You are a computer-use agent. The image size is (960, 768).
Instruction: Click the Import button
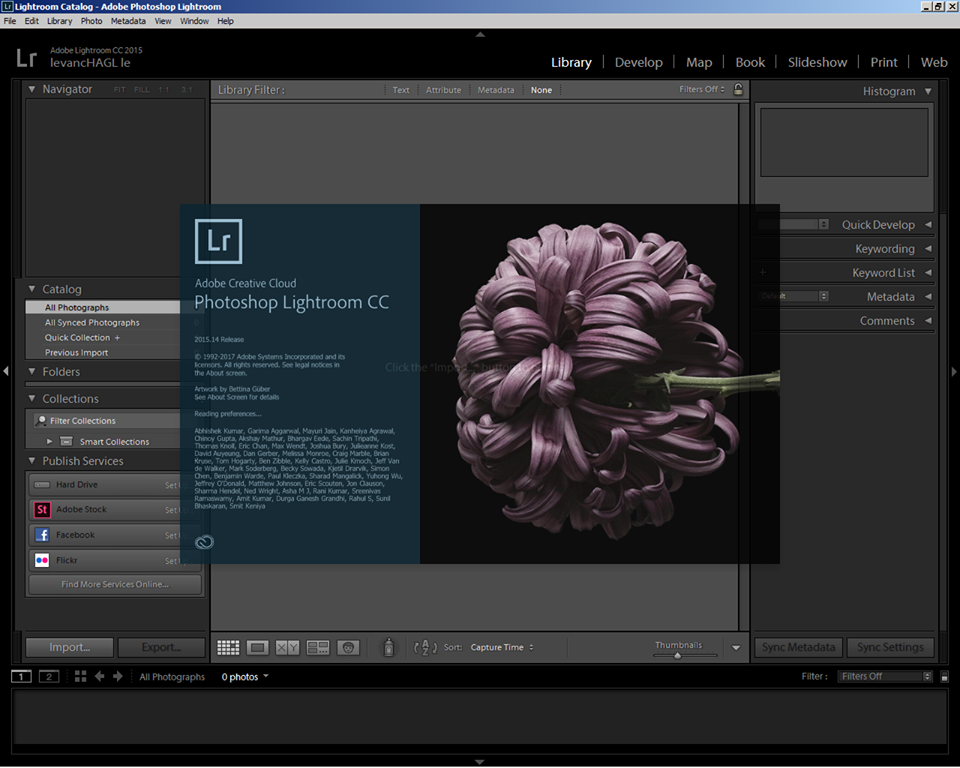pyautogui.click(x=70, y=647)
